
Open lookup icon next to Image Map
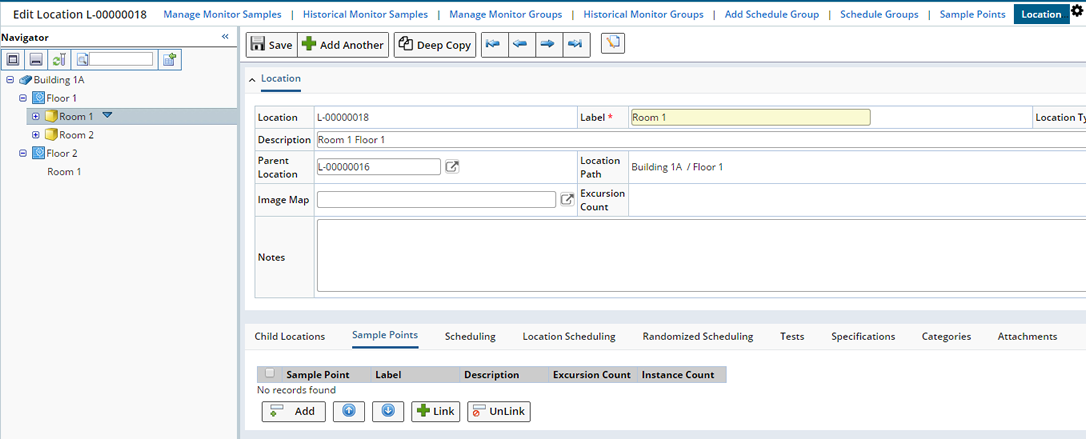click(567, 199)
